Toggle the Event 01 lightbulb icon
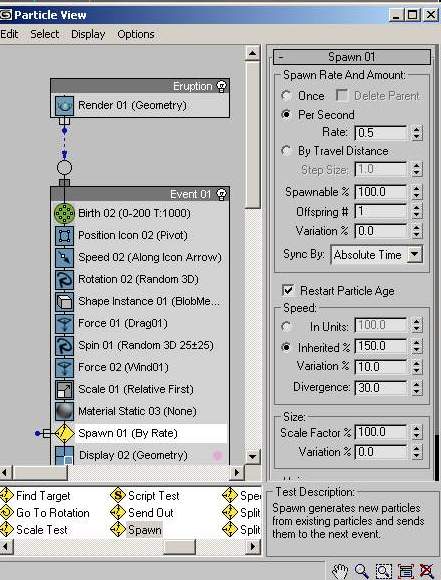This screenshot has width=441, height=580. (x=221, y=195)
